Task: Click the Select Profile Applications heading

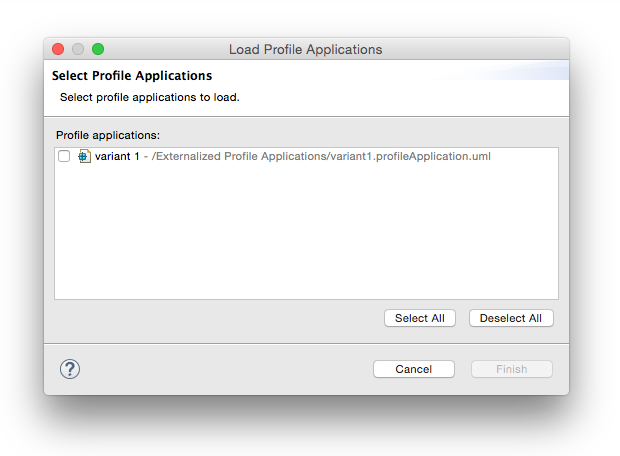Action: tap(132, 76)
